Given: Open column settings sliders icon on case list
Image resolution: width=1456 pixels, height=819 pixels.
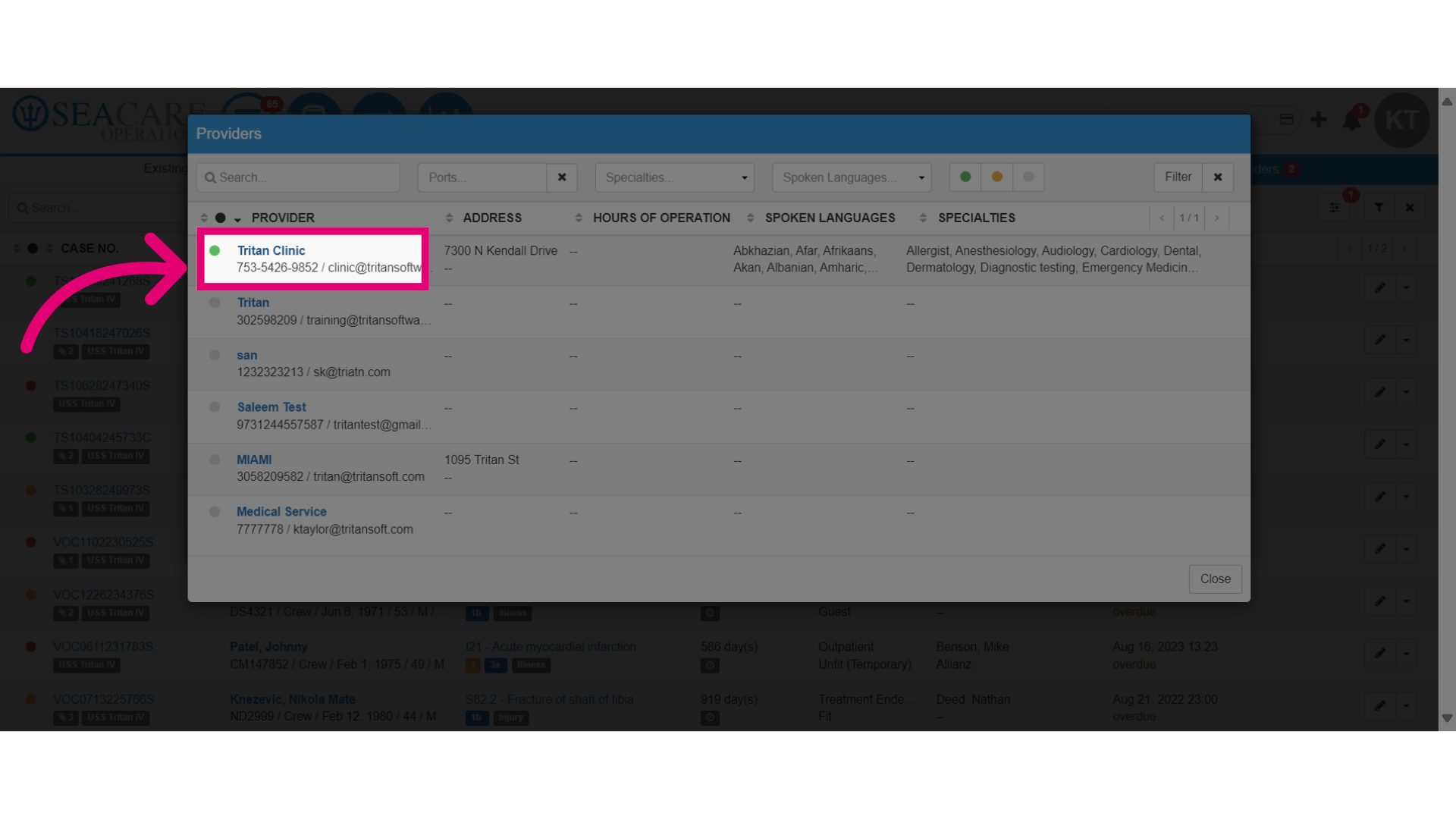Looking at the screenshot, I should pyautogui.click(x=1335, y=207).
